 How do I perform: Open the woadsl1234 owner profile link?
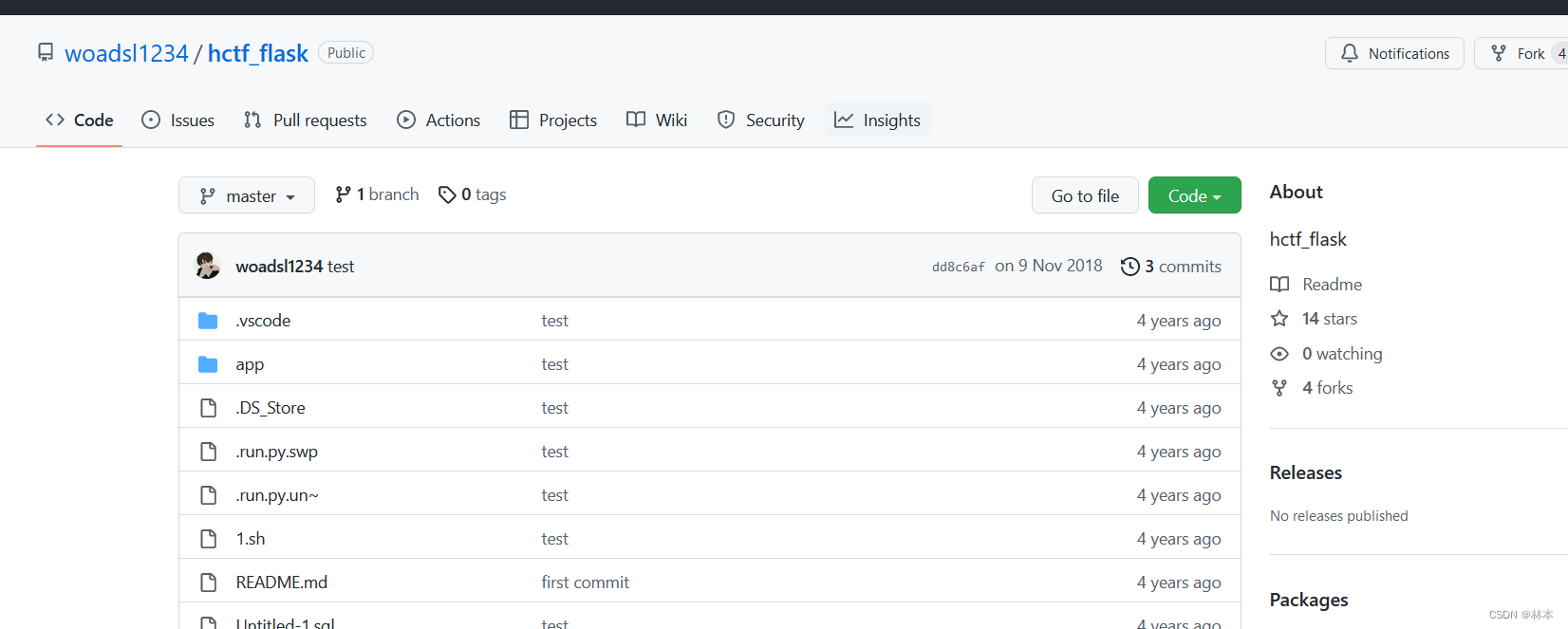click(126, 53)
